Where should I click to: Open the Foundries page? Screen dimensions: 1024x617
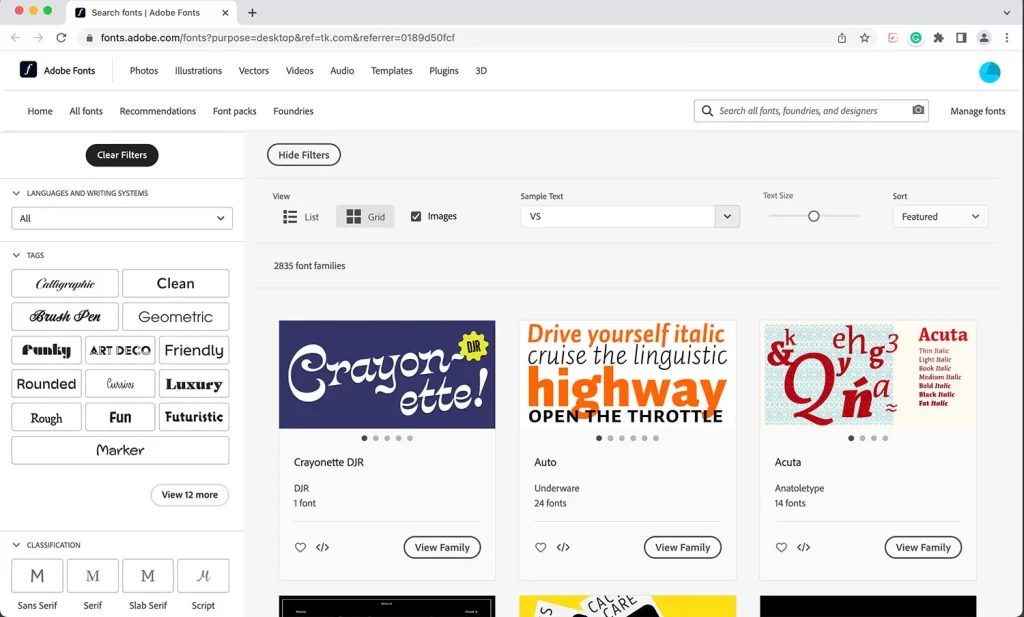(x=293, y=111)
